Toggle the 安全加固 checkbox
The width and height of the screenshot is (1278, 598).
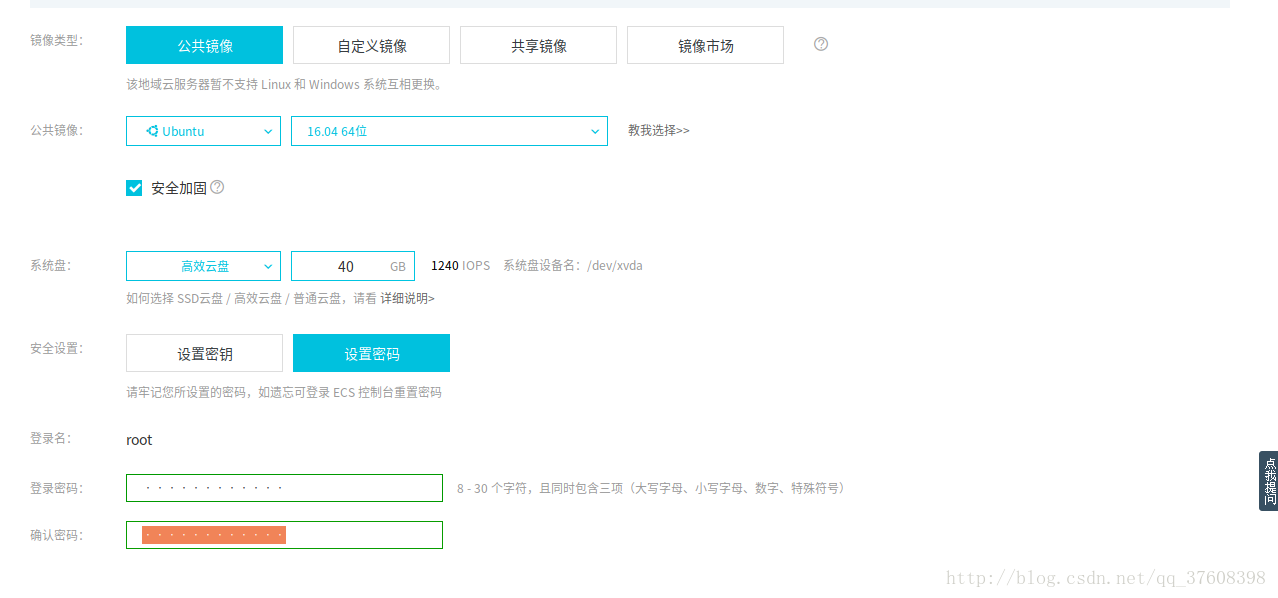pos(134,188)
